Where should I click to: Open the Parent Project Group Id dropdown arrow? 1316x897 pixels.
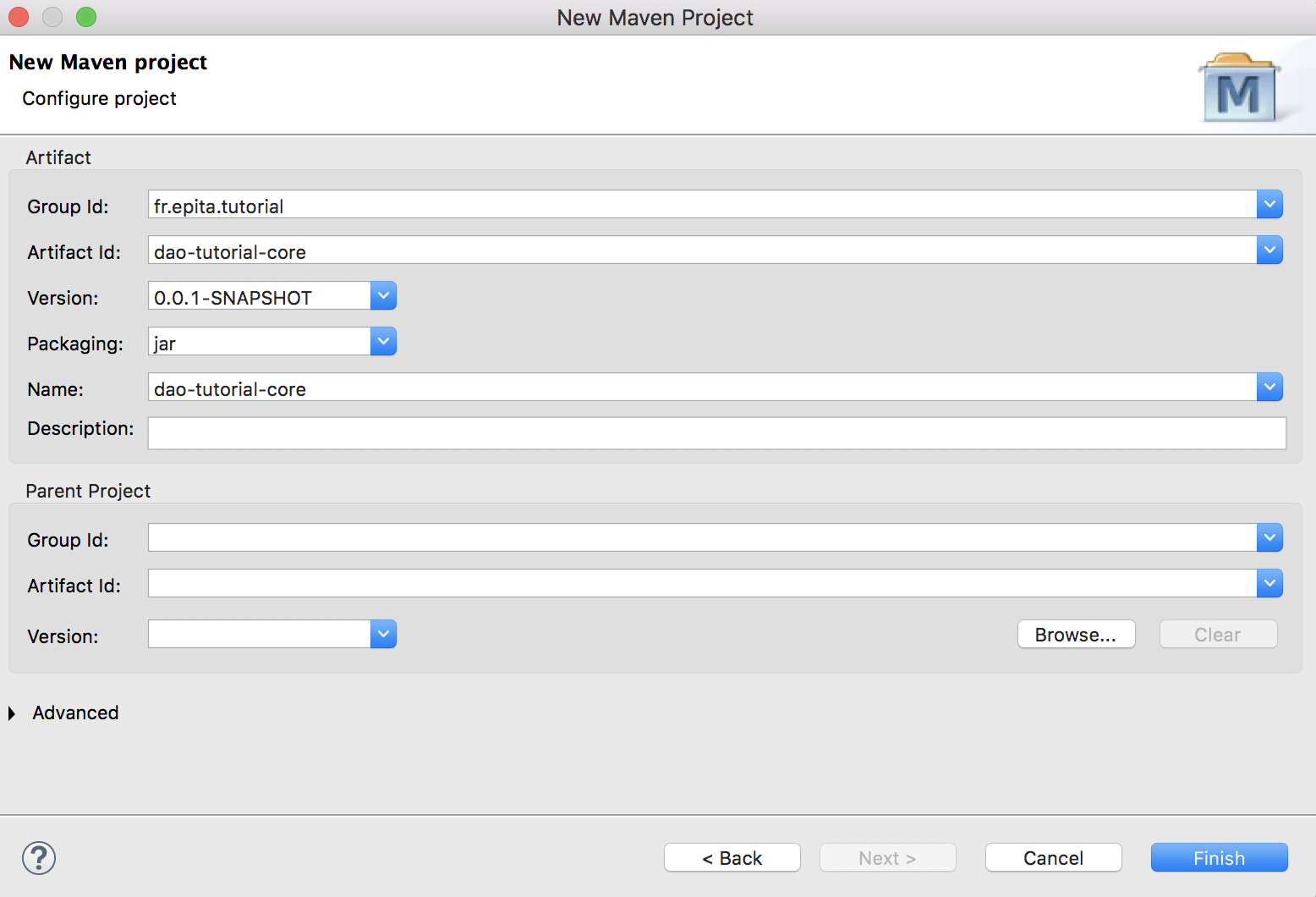[x=1269, y=537]
